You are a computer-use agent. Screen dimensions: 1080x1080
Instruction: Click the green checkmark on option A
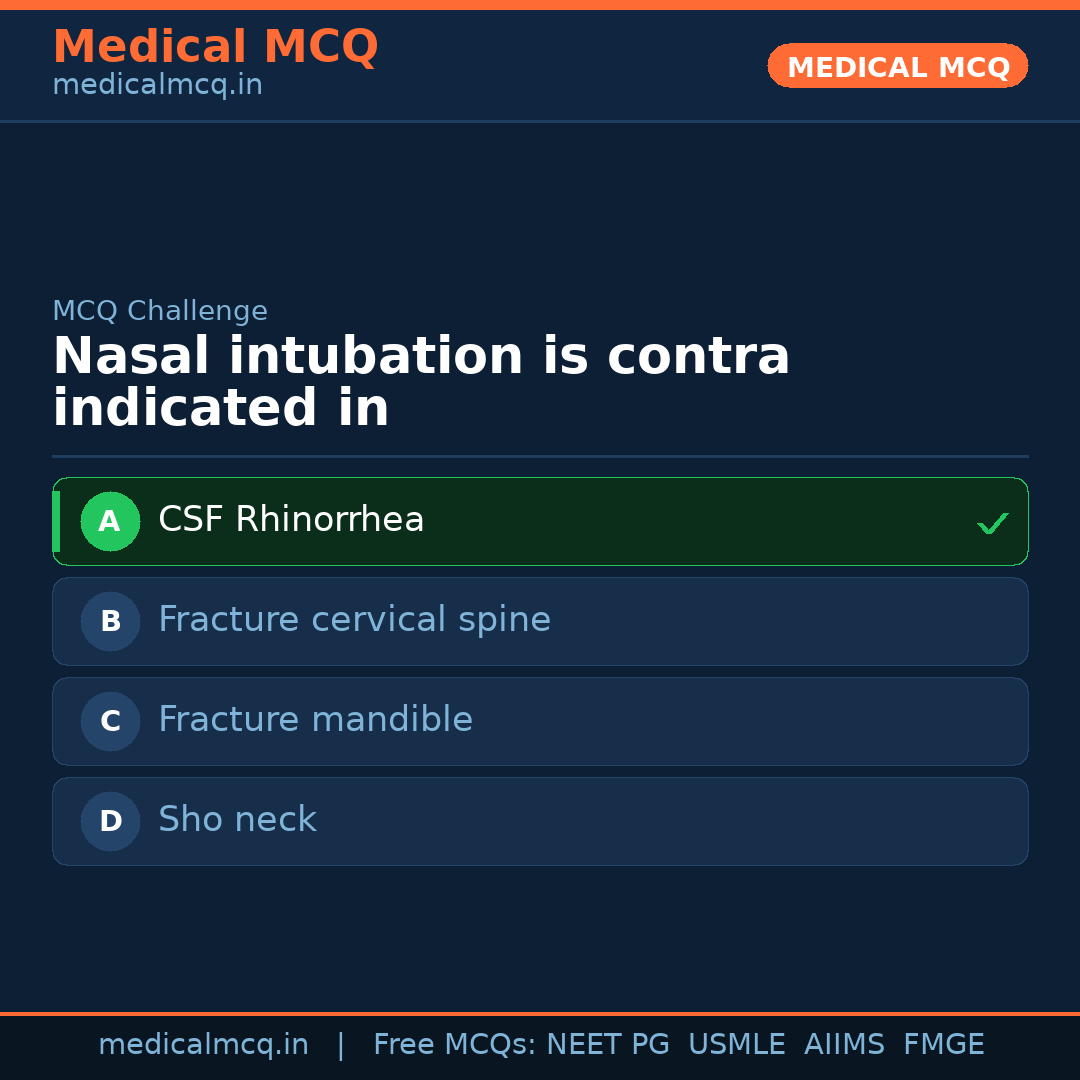(x=992, y=523)
